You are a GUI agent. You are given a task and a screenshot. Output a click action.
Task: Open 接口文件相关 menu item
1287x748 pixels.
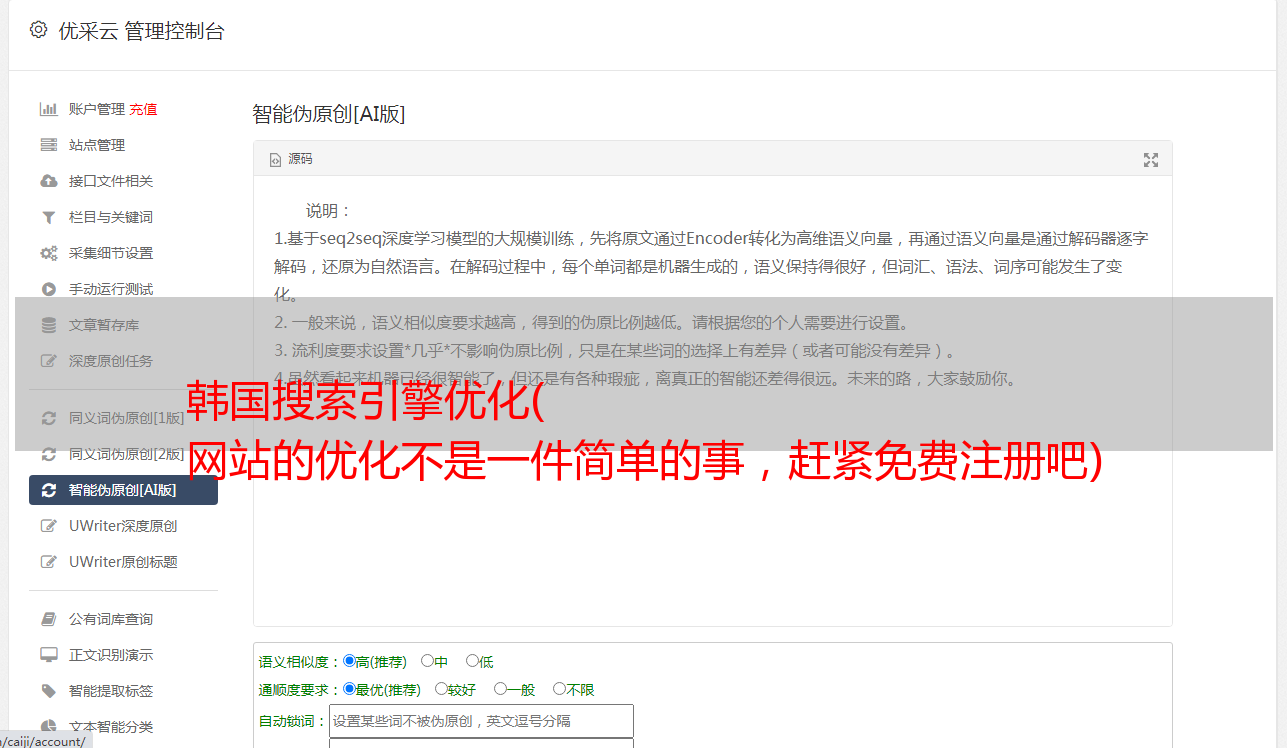tap(111, 181)
